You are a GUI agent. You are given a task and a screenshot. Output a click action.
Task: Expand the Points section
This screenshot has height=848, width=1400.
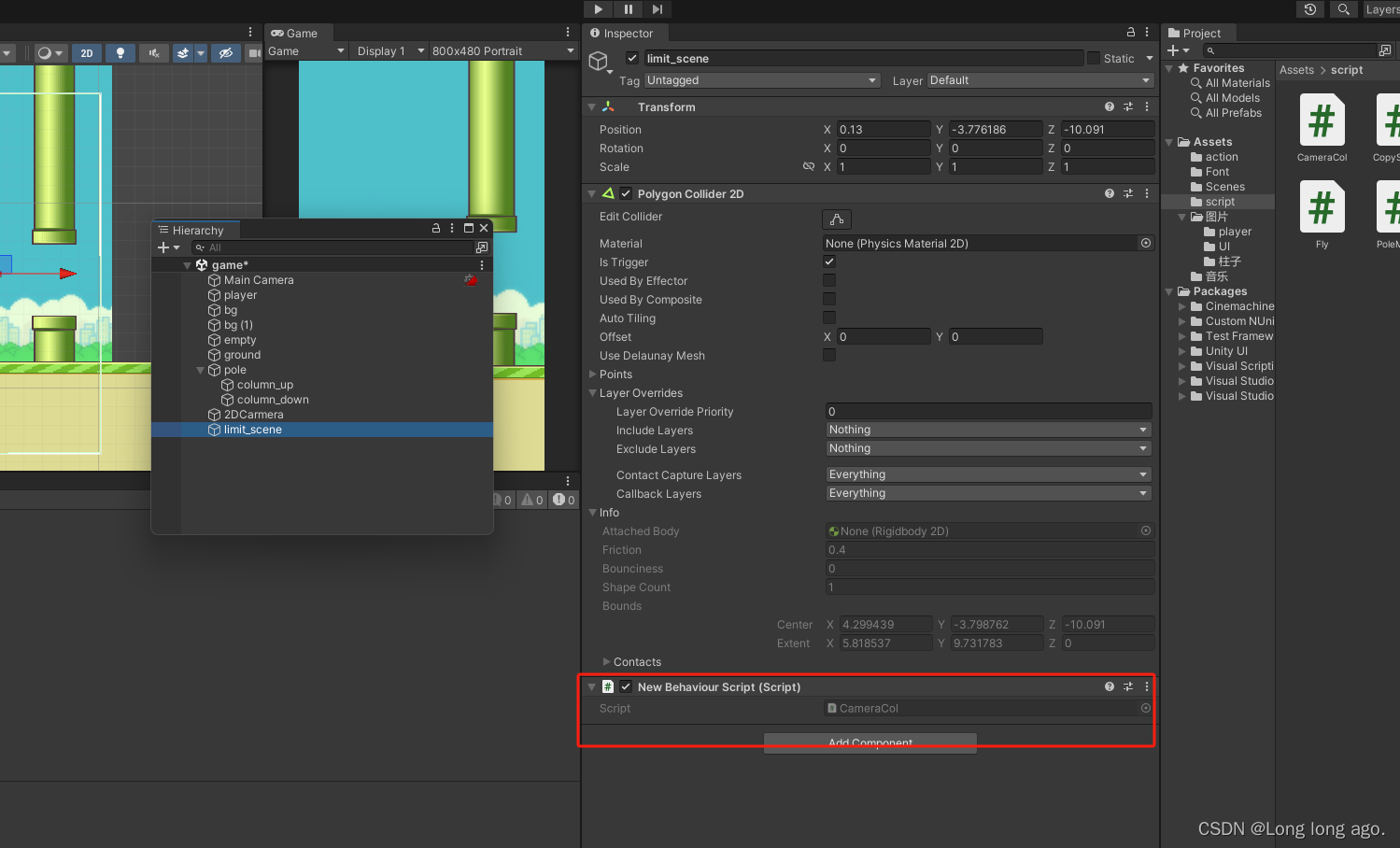tap(592, 374)
